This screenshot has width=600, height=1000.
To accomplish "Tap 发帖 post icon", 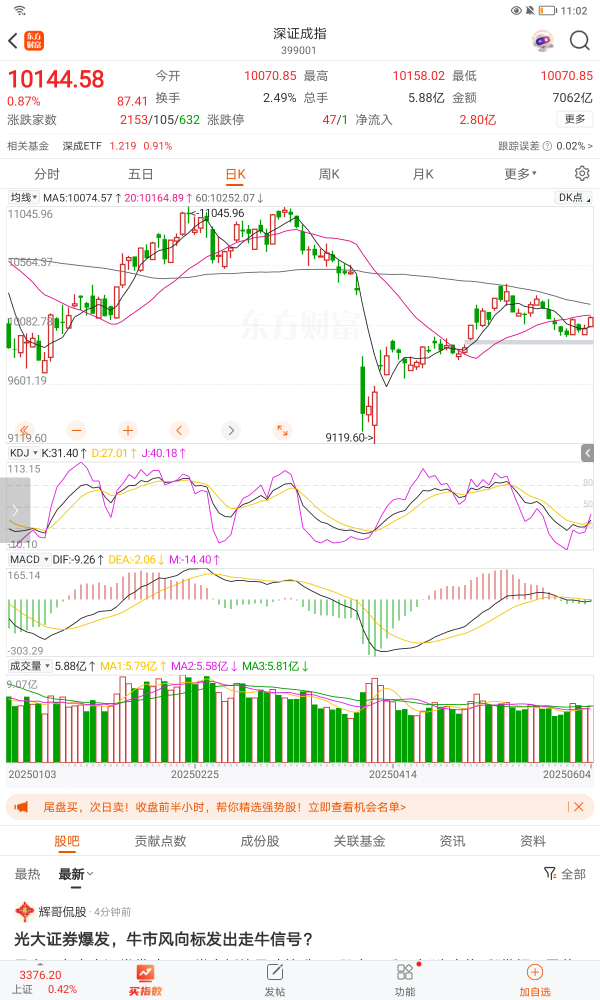I will (x=274, y=978).
